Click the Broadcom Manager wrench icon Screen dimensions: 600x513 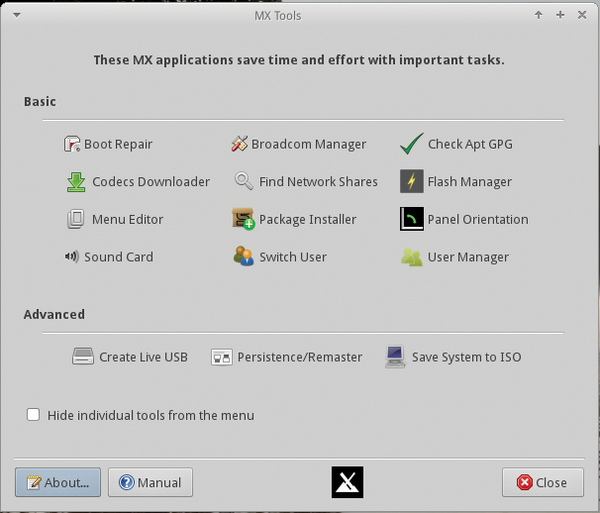coord(240,144)
